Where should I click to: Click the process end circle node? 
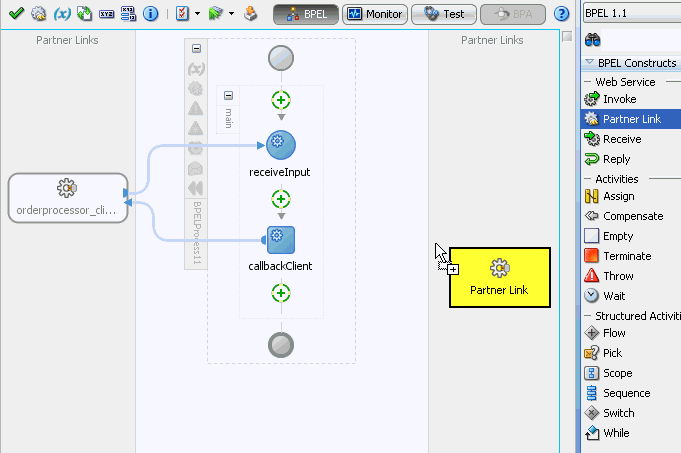tap(281, 345)
